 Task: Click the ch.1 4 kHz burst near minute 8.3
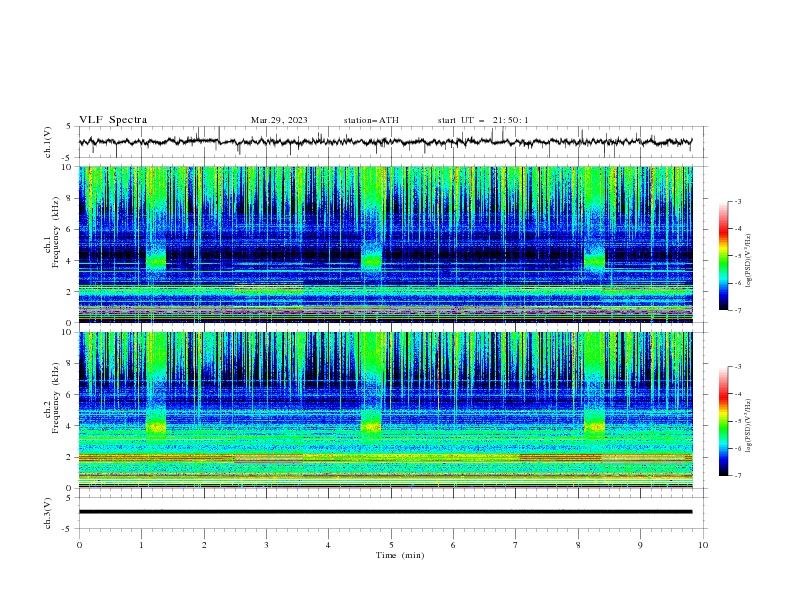tap(595, 260)
